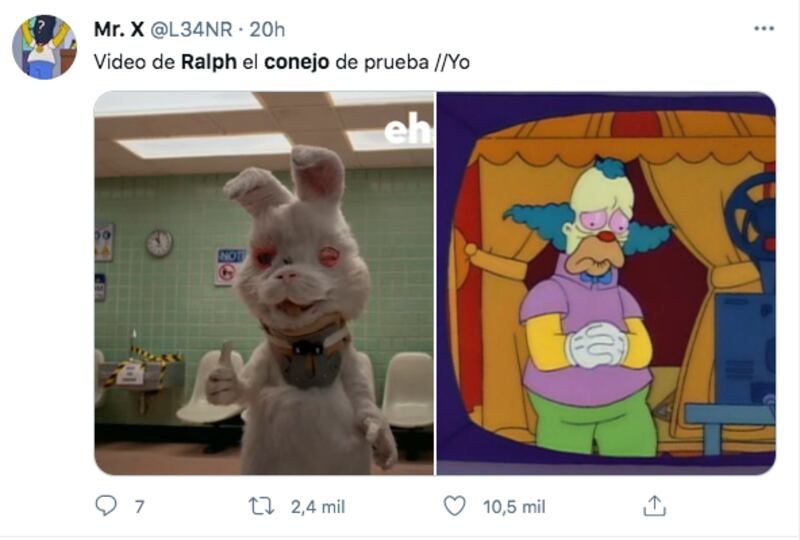Retweet this post using the arrows icon
Screen dimensions: 800x540
(x=261, y=506)
